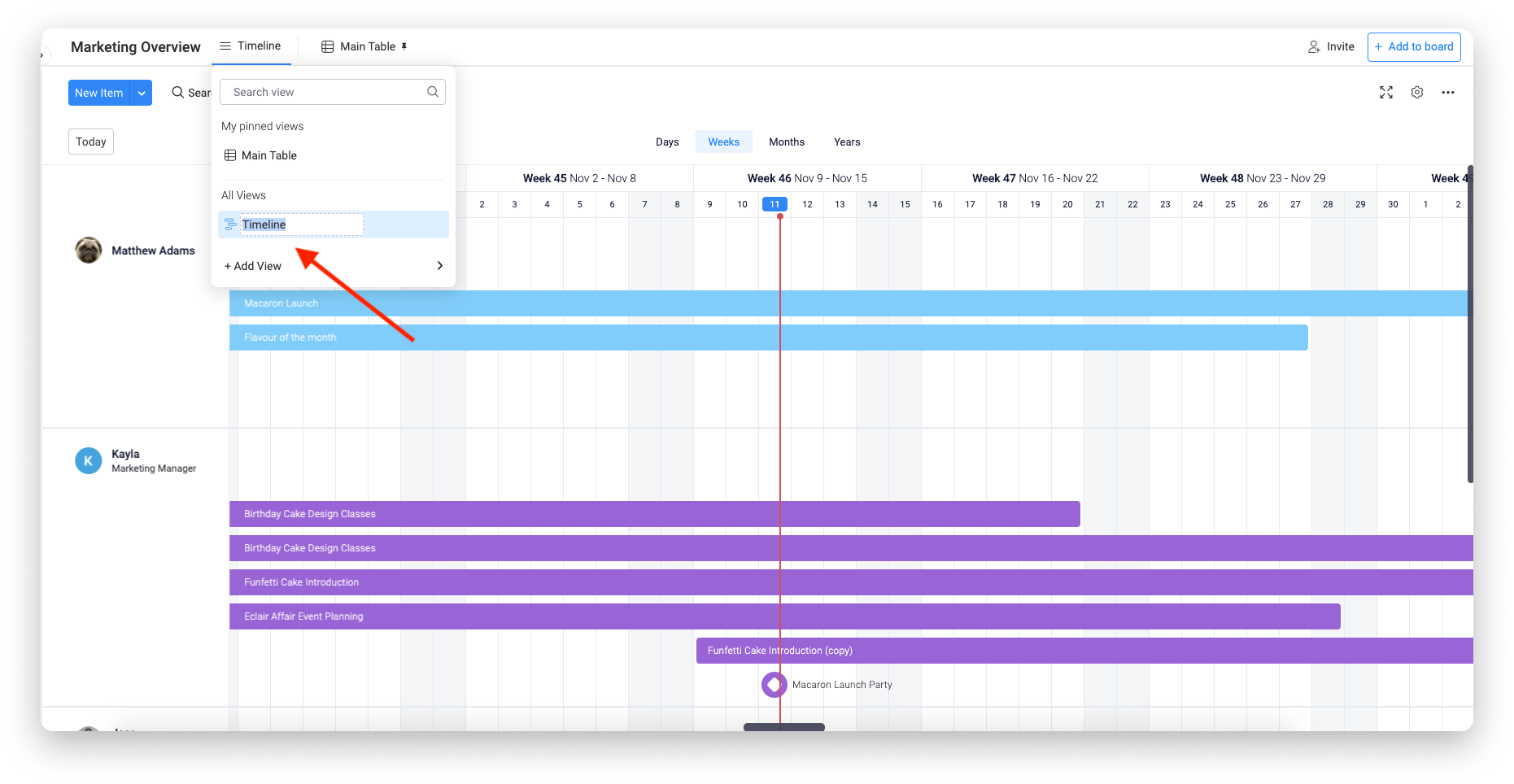1514x784 pixels.
Task: Click the Macaron Launch Party milestone marker
Action: (774, 684)
